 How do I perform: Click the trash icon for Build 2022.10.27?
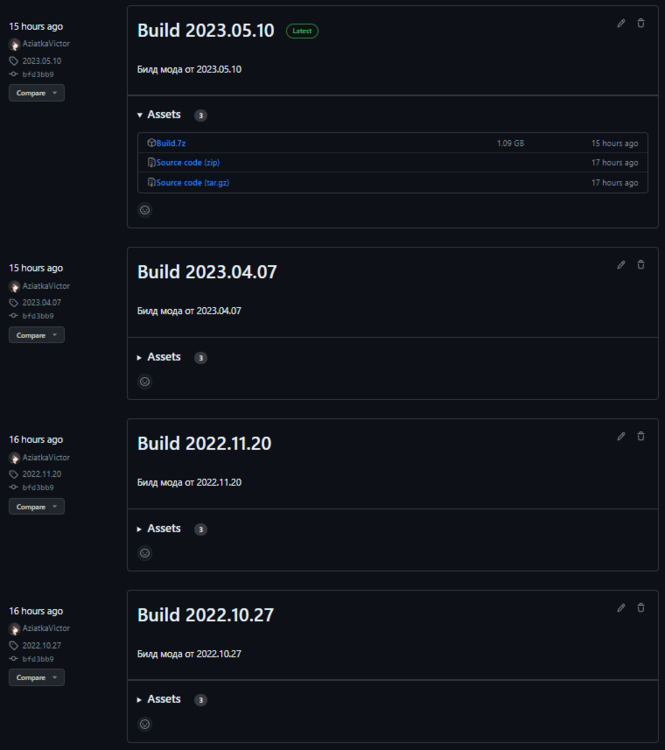click(641, 607)
